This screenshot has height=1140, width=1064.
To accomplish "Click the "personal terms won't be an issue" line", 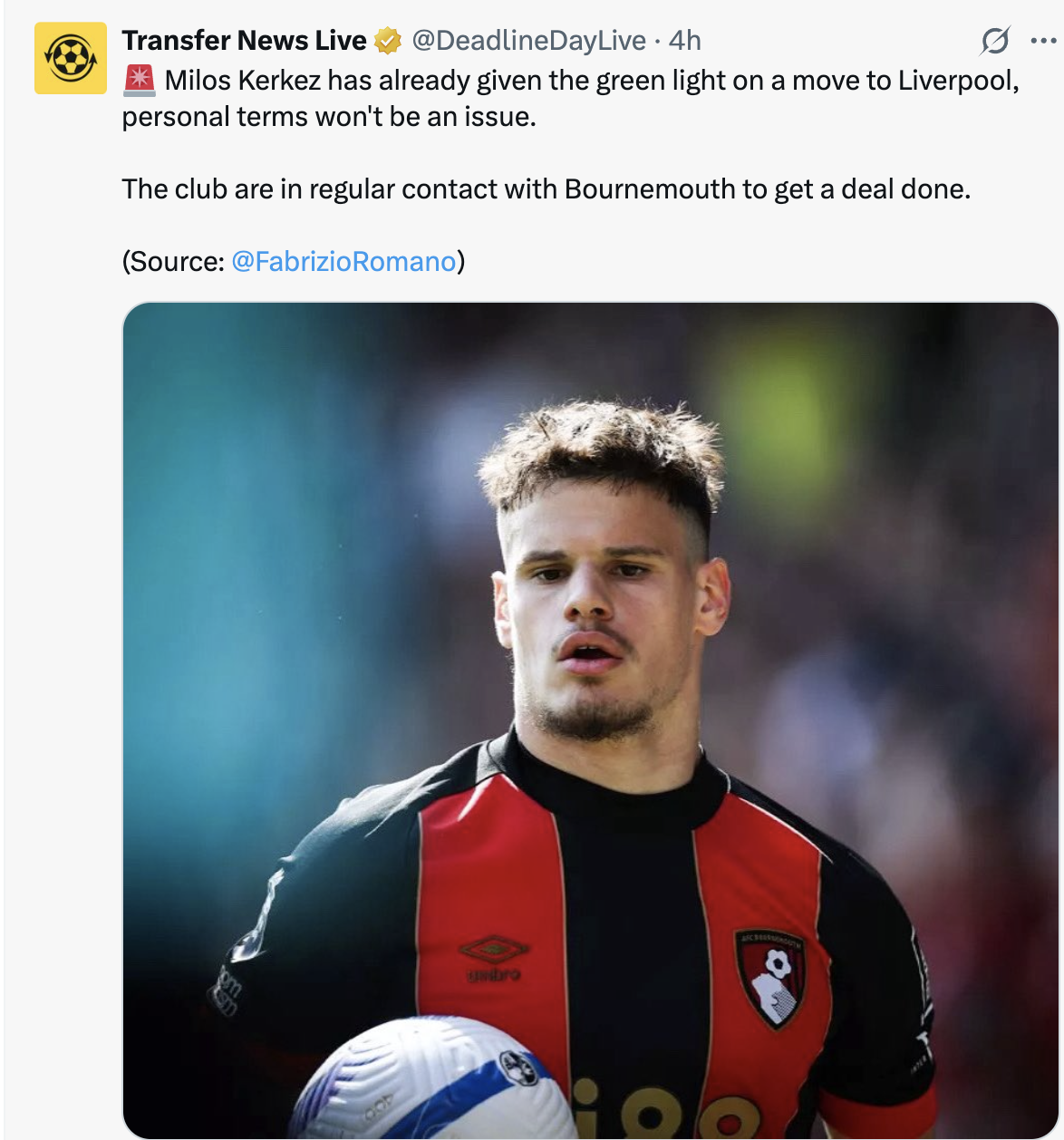I will [x=328, y=117].
